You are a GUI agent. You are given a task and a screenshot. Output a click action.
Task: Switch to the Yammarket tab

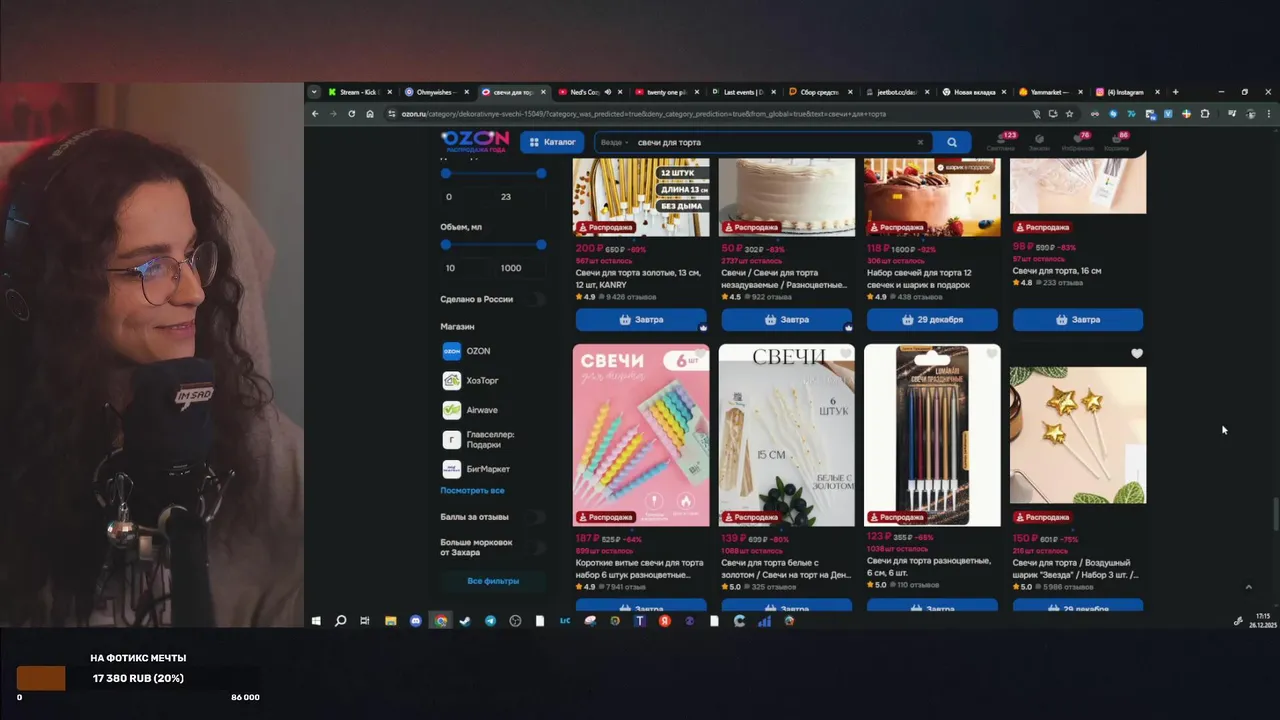point(1051,92)
